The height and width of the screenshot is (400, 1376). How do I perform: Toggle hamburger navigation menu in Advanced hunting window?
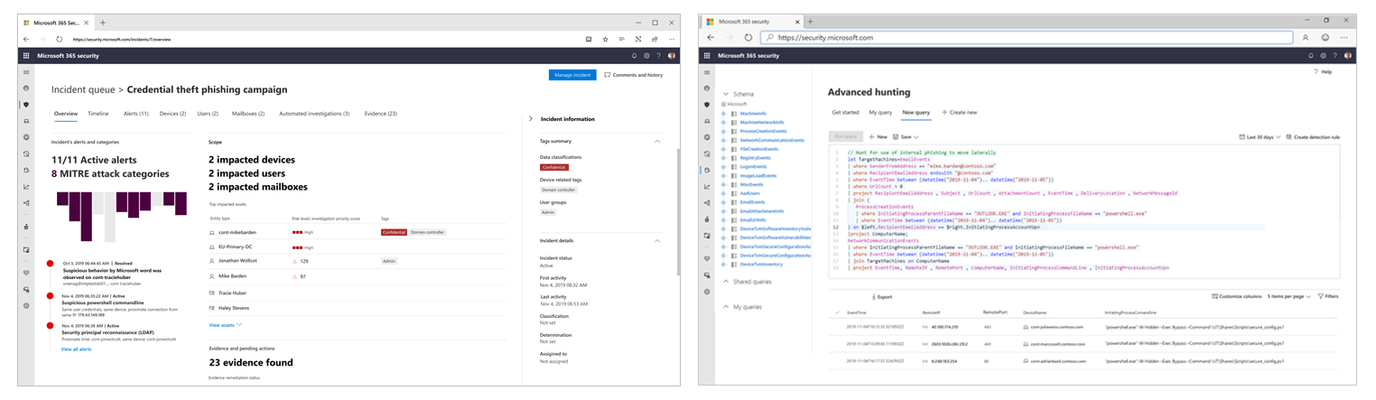click(x=709, y=73)
